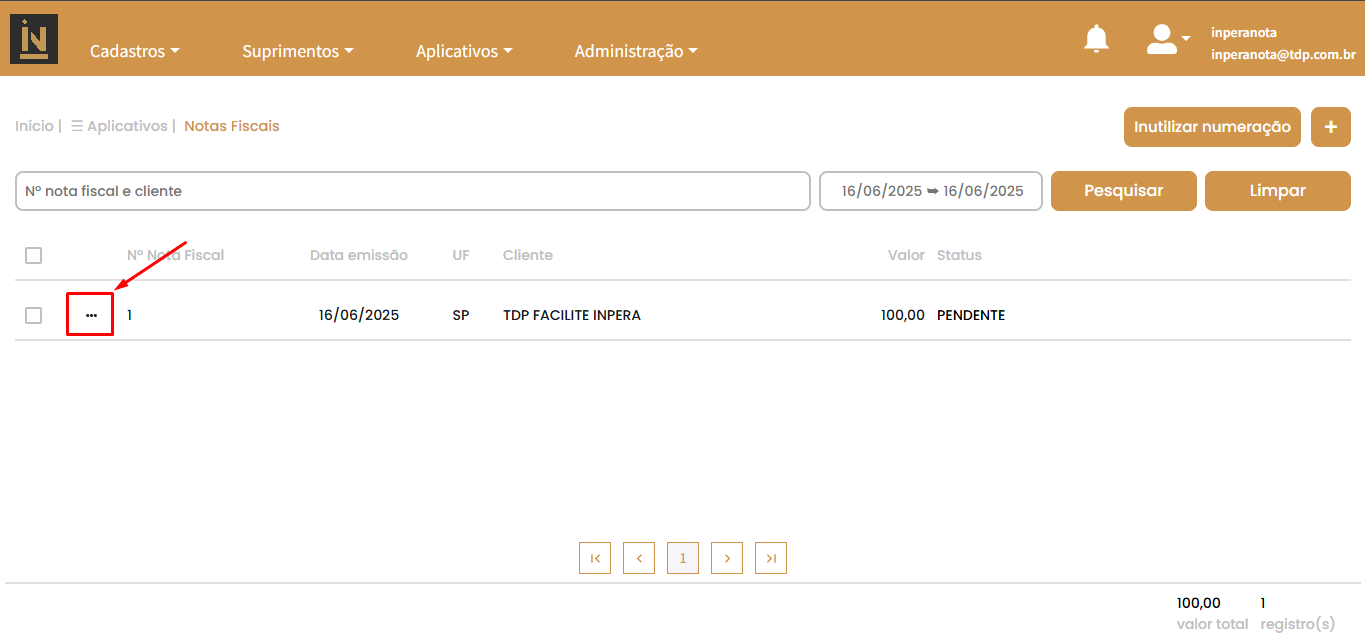Click the Pesquisar button
This screenshot has width=1365, height=641.
(1124, 191)
